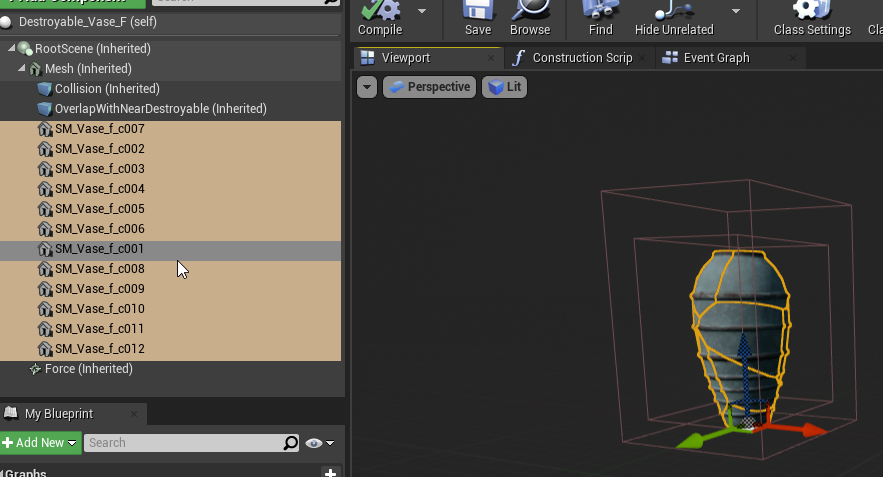Click the Browse toolbar icon
Screen dimensions: 883x477
(530, 10)
